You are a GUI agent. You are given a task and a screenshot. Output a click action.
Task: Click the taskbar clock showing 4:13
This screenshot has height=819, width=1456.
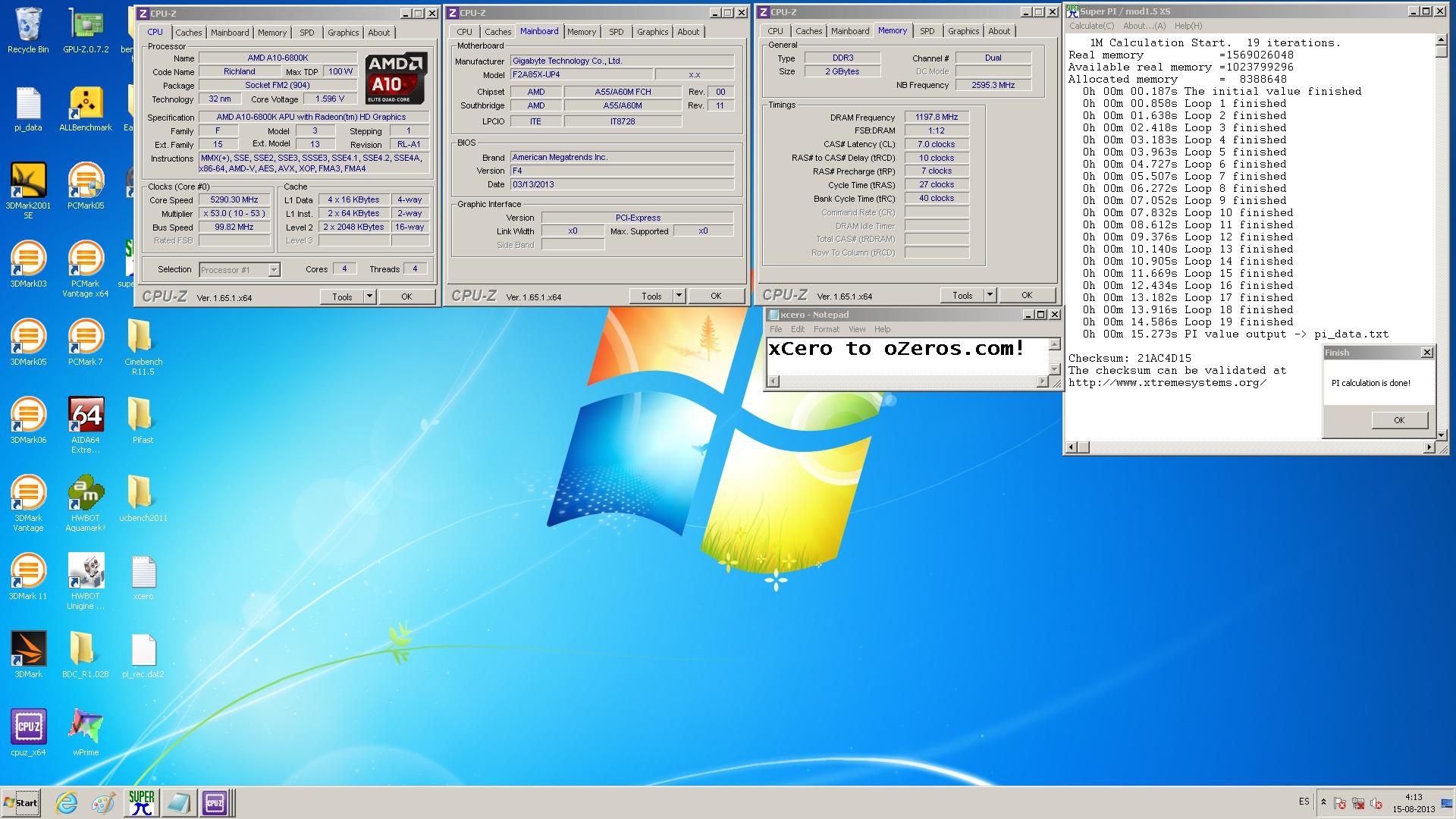pyautogui.click(x=1414, y=803)
